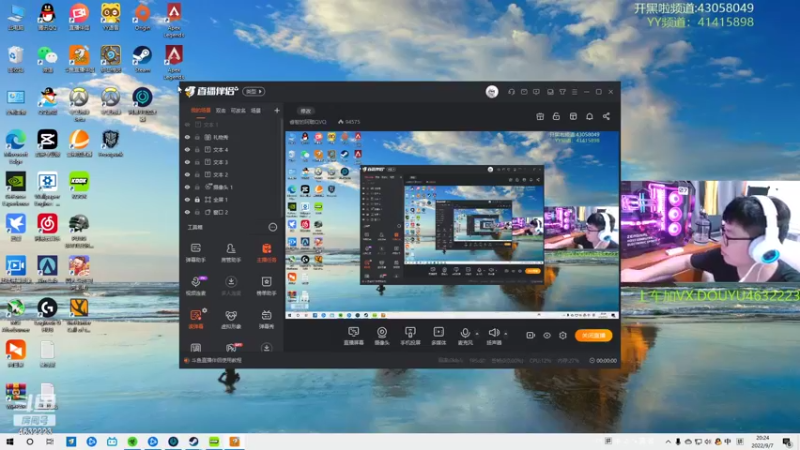Image resolution: width=800 pixels, height=450 pixels.
Task: Open the 房管助手 tool
Action: (231, 252)
